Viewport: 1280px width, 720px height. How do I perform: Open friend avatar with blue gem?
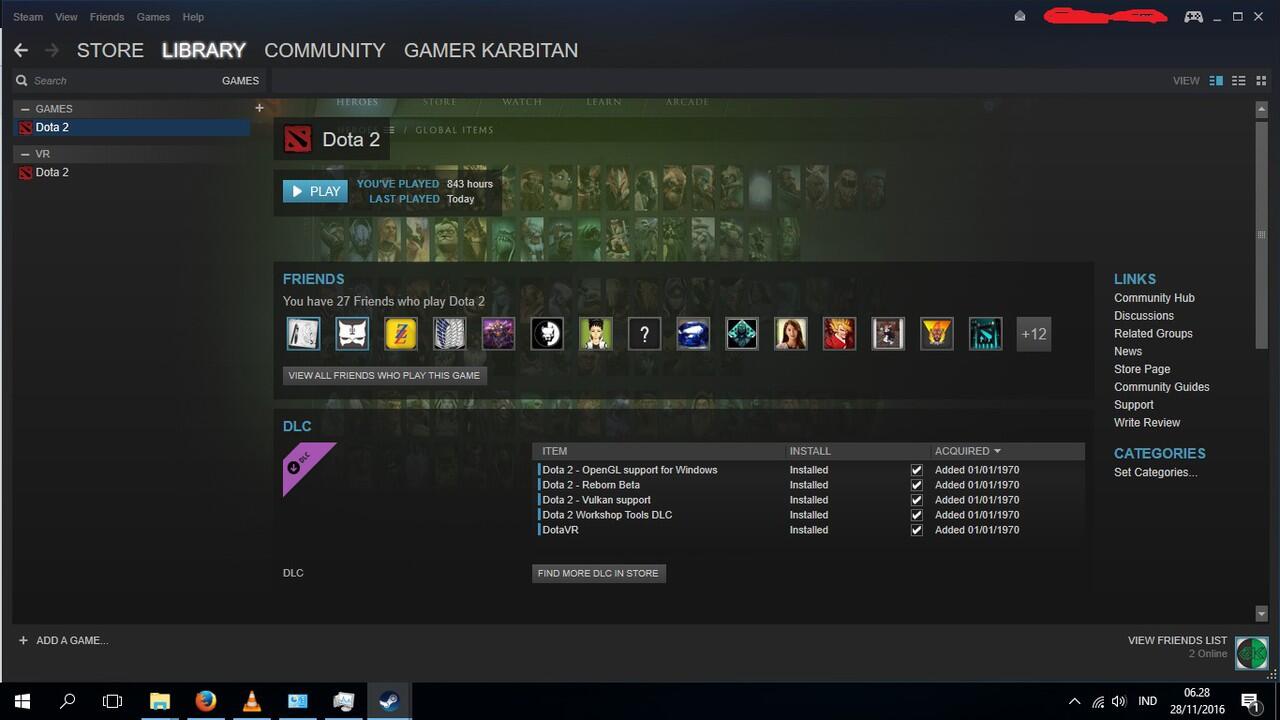[693, 334]
